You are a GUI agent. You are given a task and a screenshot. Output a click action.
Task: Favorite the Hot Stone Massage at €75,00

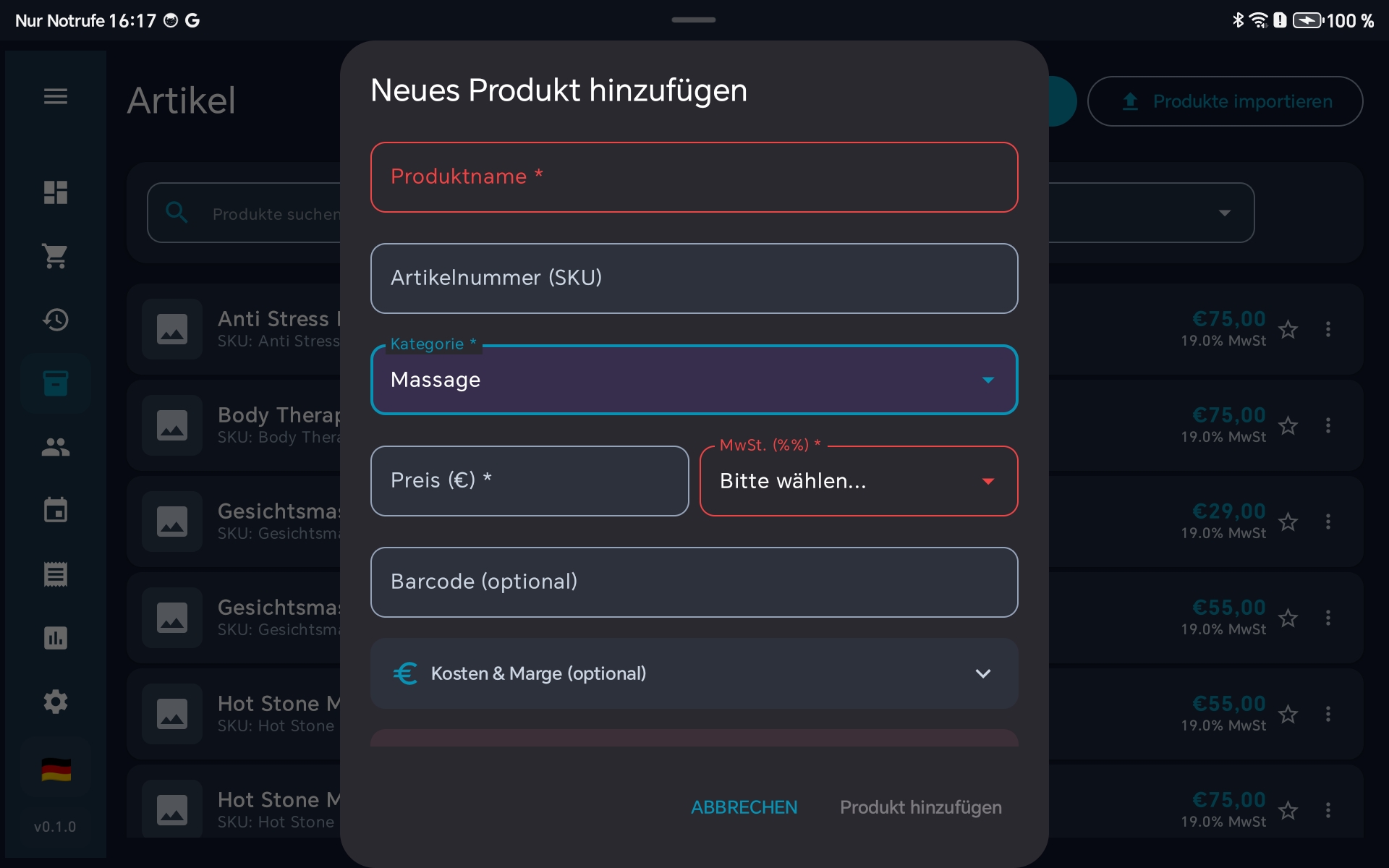click(x=1289, y=809)
